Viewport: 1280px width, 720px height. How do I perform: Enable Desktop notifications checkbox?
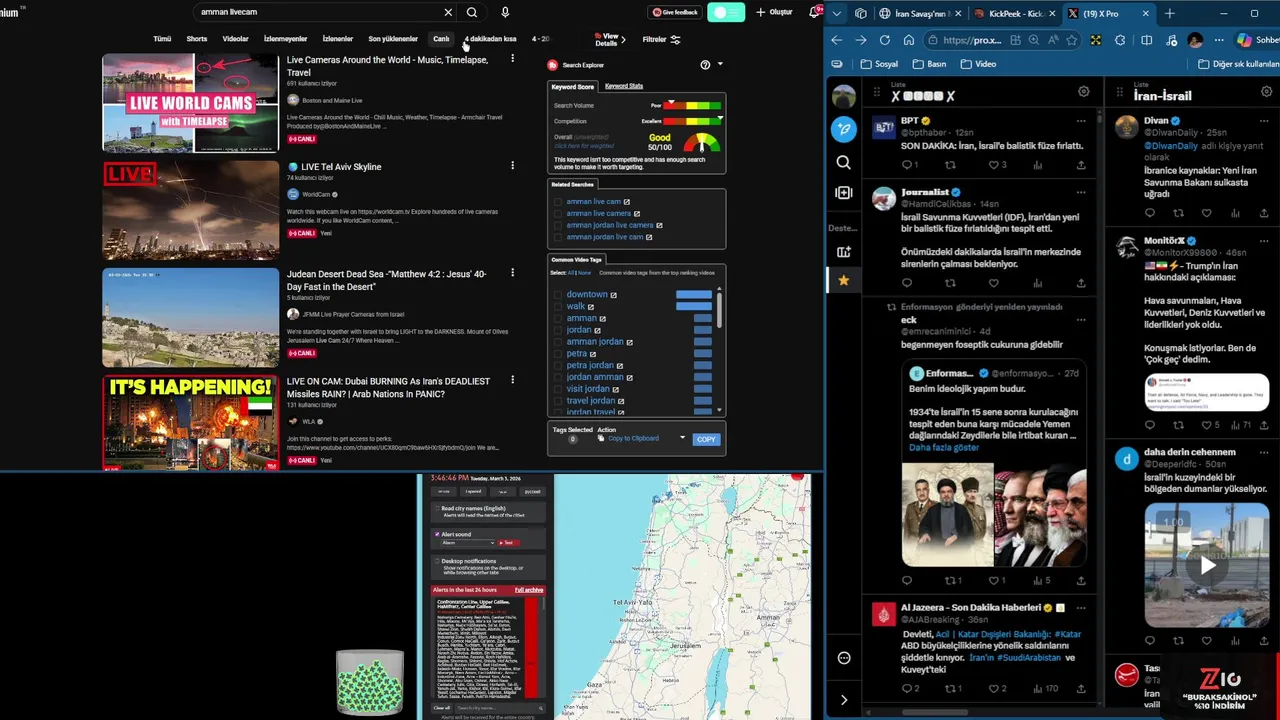pyautogui.click(x=437, y=561)
